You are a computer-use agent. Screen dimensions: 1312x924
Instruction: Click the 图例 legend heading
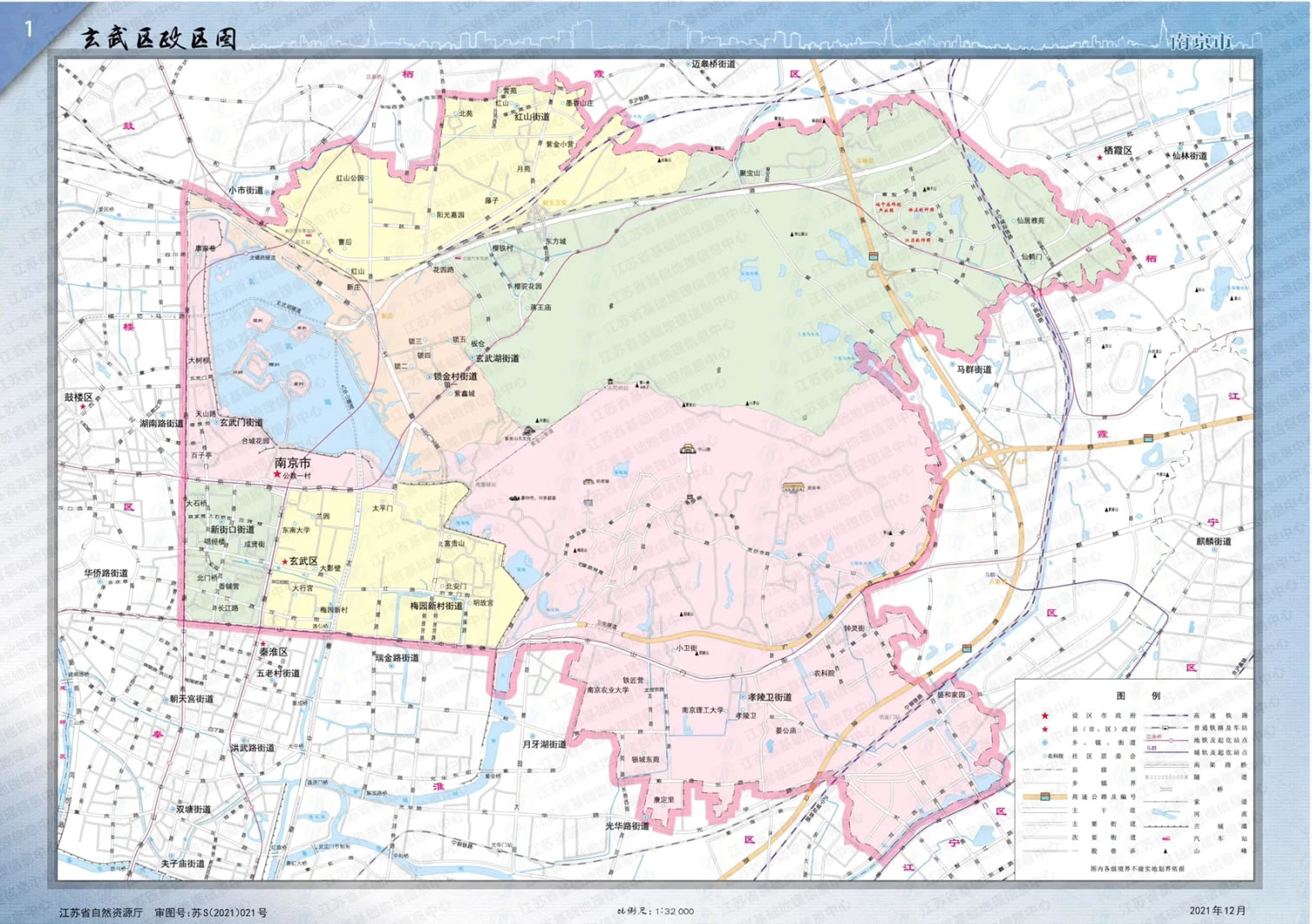(x=1138, y=695)
